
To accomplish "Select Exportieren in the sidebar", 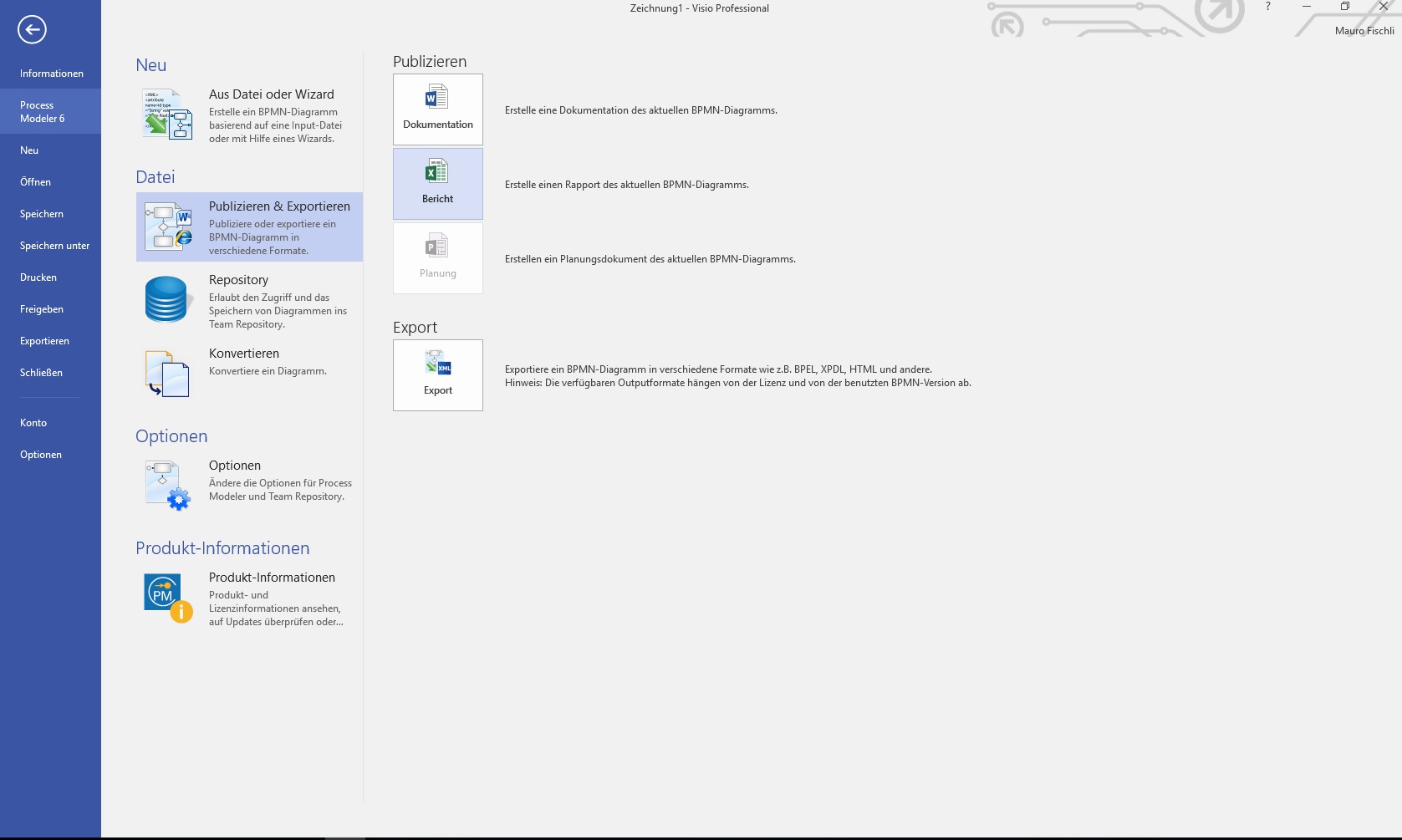I will click(x=50, y=341).
